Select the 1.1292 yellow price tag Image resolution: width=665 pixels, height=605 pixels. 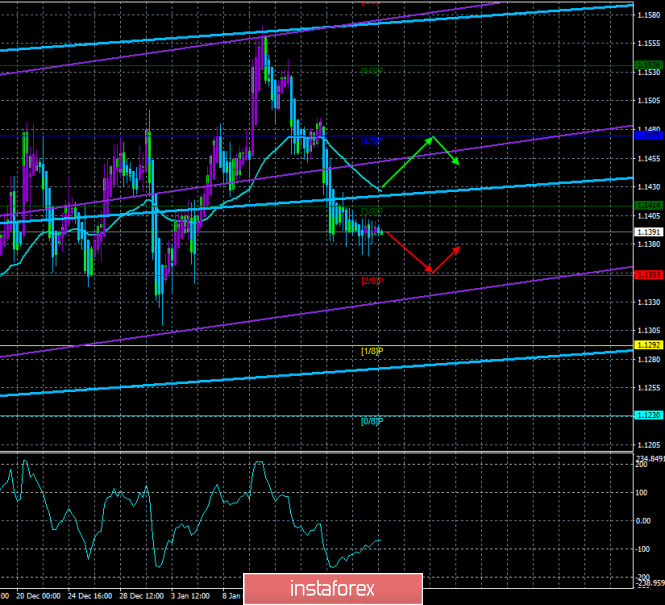click(648, 345)
